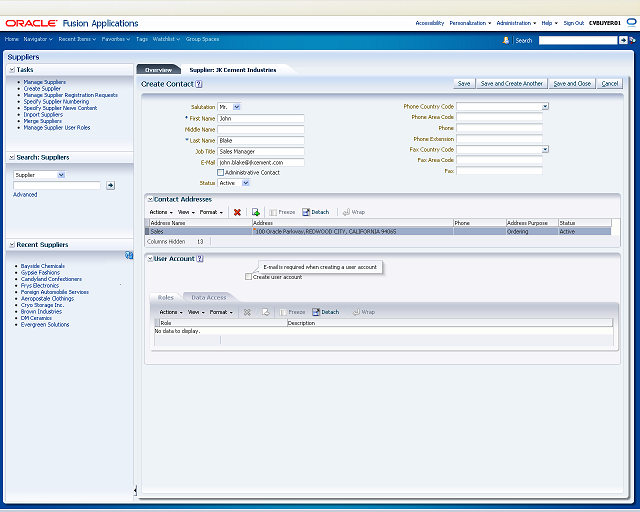Open the Watchlist menu
640x512 pixels.
coord(166,39)
